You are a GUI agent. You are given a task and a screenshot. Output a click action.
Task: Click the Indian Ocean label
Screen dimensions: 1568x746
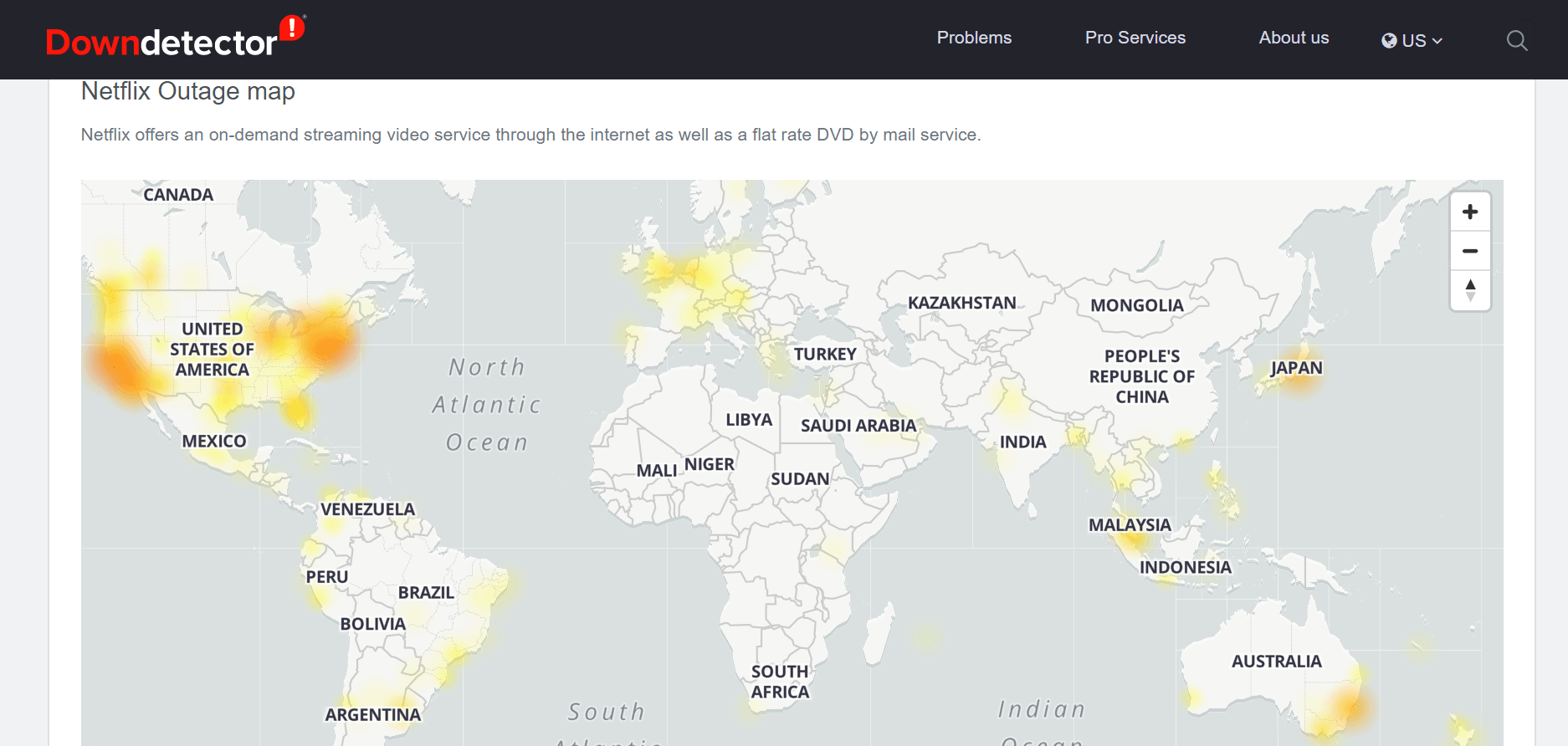pyautogui.click(x=1042, y=723)
